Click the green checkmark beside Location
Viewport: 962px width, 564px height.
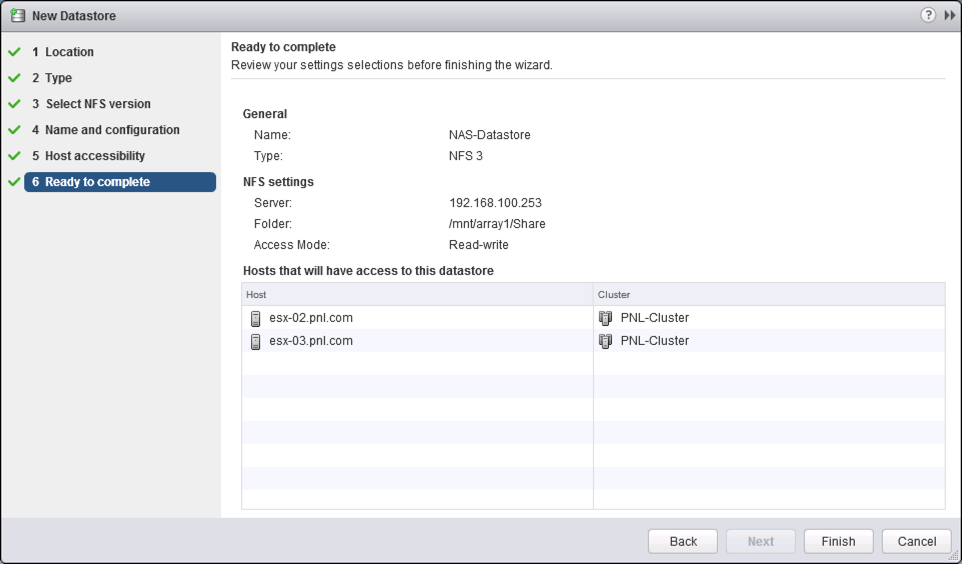(x=14, y=52)
